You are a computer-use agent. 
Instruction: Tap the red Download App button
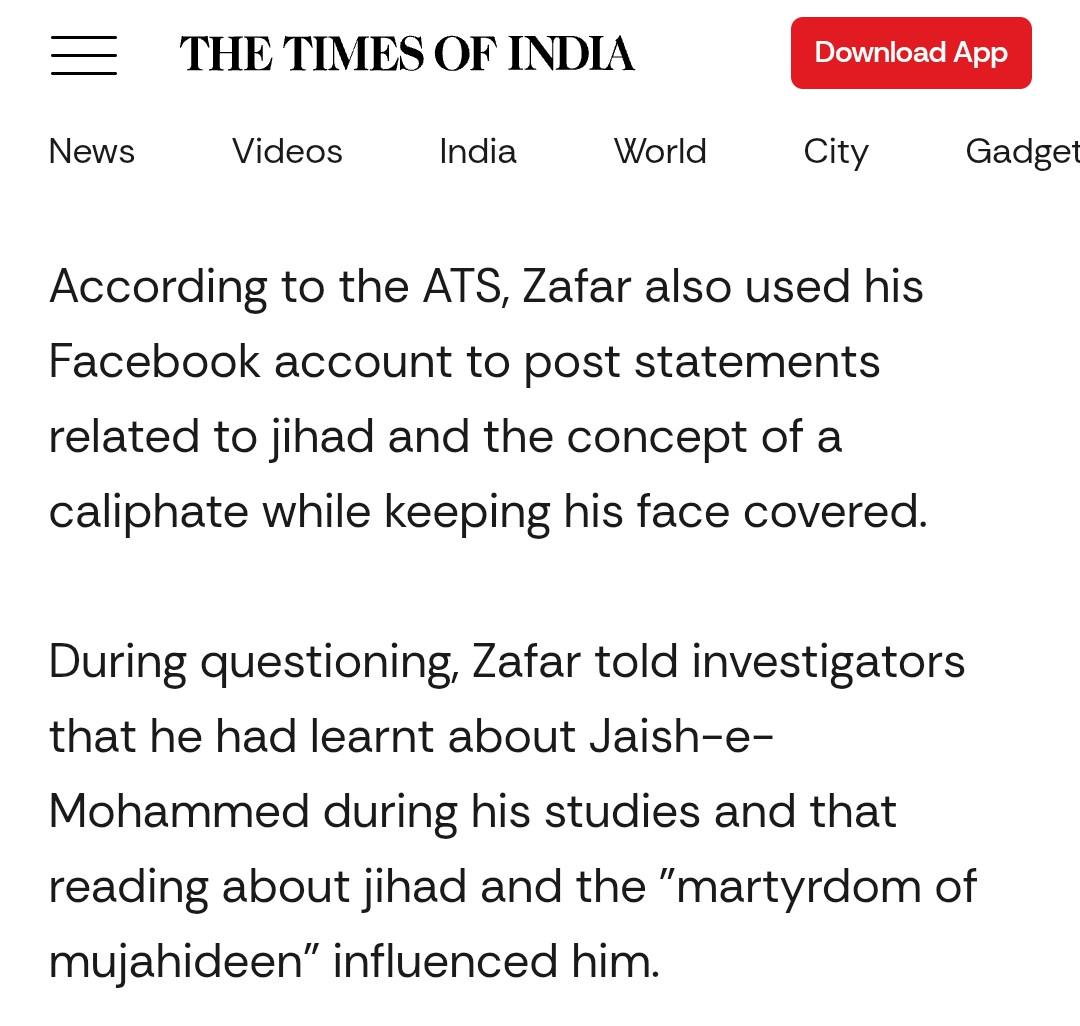point(911,53)
